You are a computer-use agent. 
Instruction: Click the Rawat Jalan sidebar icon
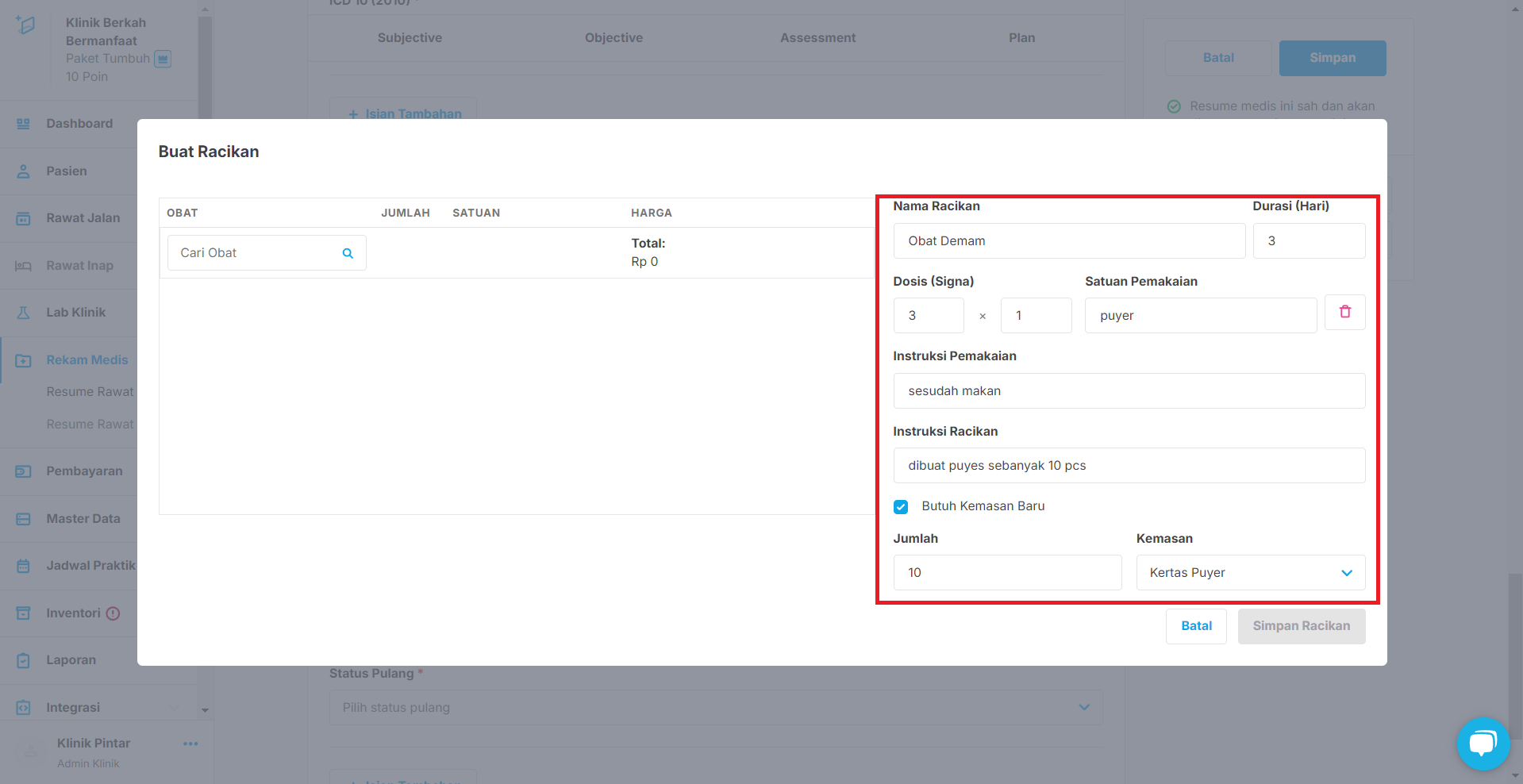[x=23, y=218]
